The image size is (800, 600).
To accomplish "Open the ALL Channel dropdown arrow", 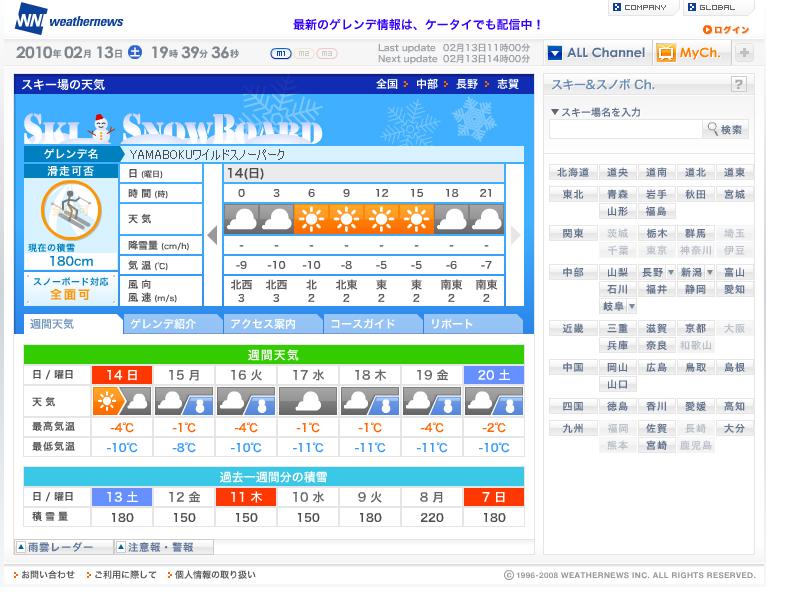I will [x=555, y=53].
